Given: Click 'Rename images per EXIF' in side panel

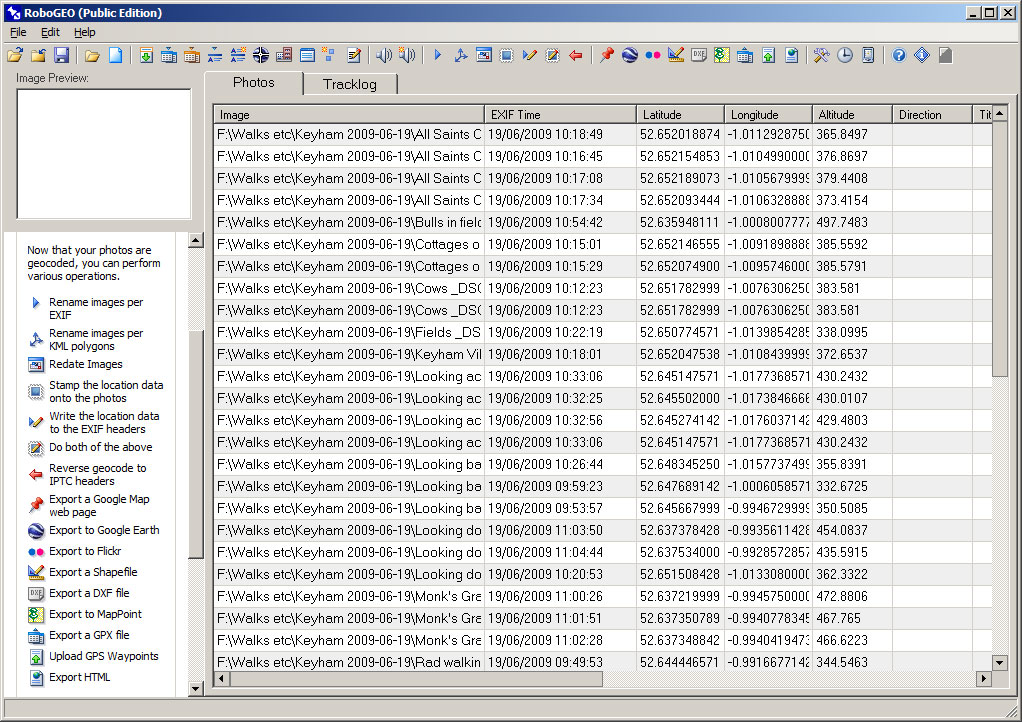Looking at the screenshot, I should coord(96,308).
